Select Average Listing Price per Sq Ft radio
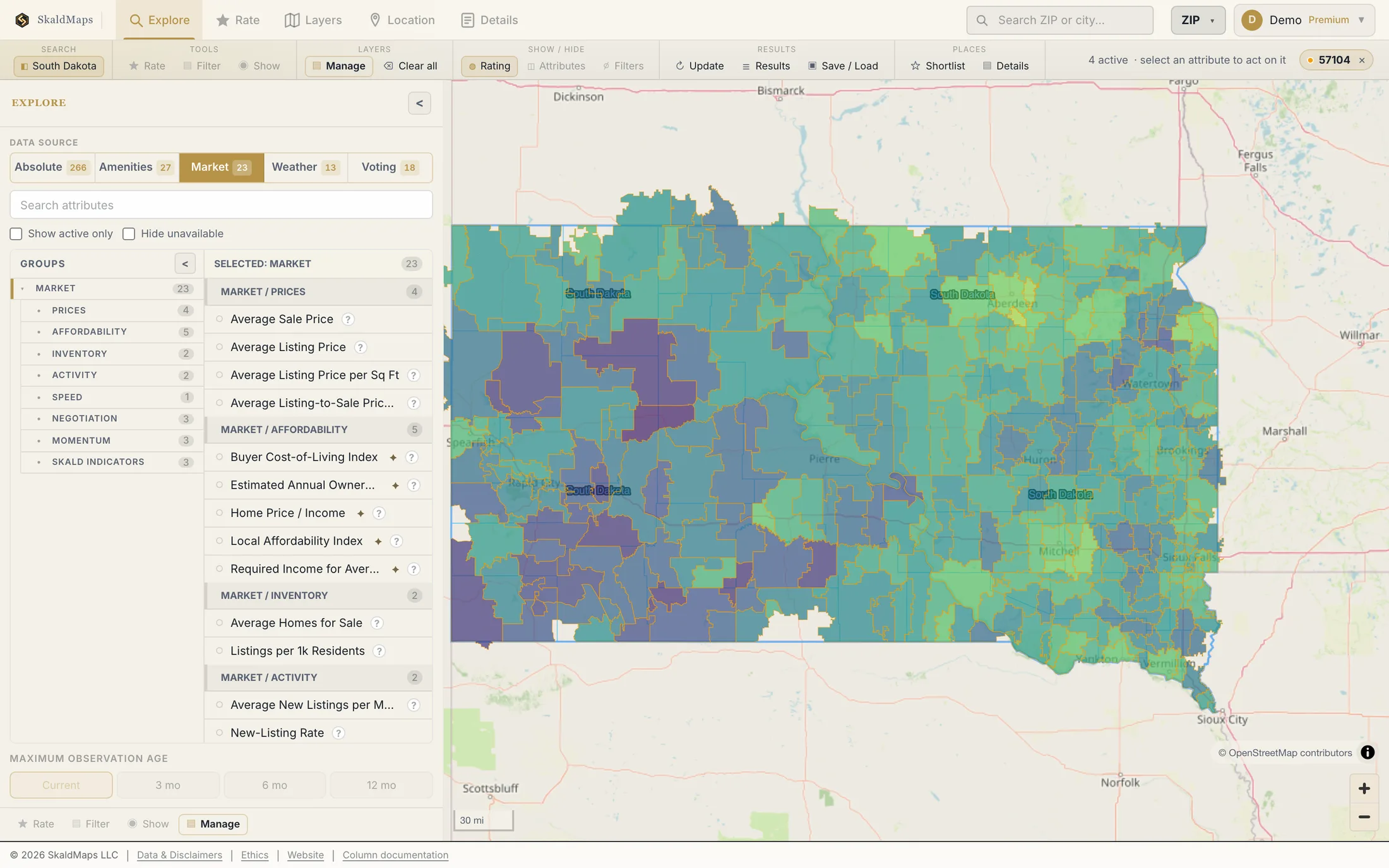The image size is (1389, 868). pos(220,375)
